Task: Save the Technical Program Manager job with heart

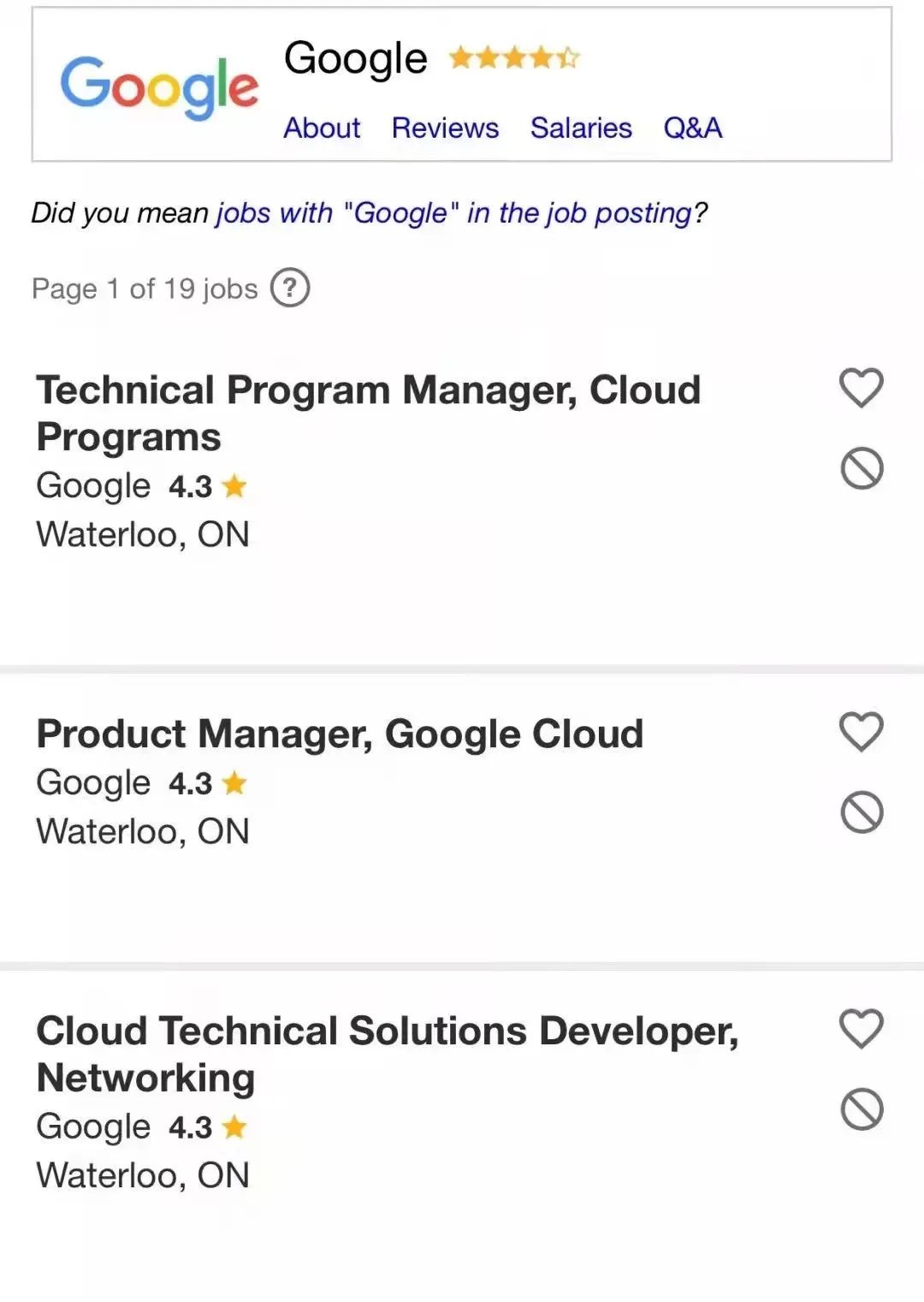Action: point(861,388)
